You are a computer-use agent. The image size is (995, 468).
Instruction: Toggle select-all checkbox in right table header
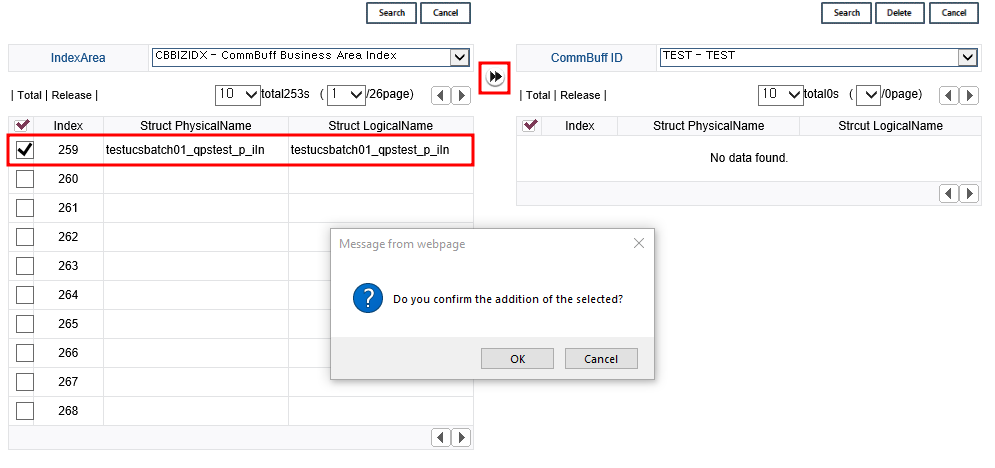pyautogui.click(x=530, y=126)
